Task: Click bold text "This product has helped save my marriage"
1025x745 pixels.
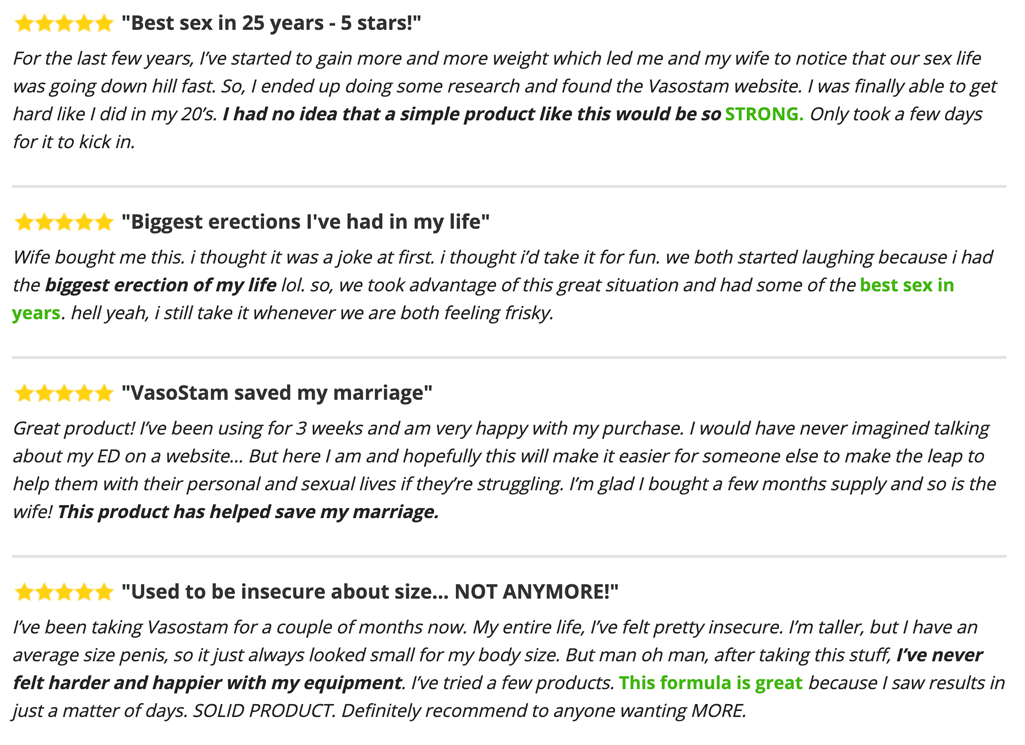Action: pyautogui.click(x=248, y=511)
